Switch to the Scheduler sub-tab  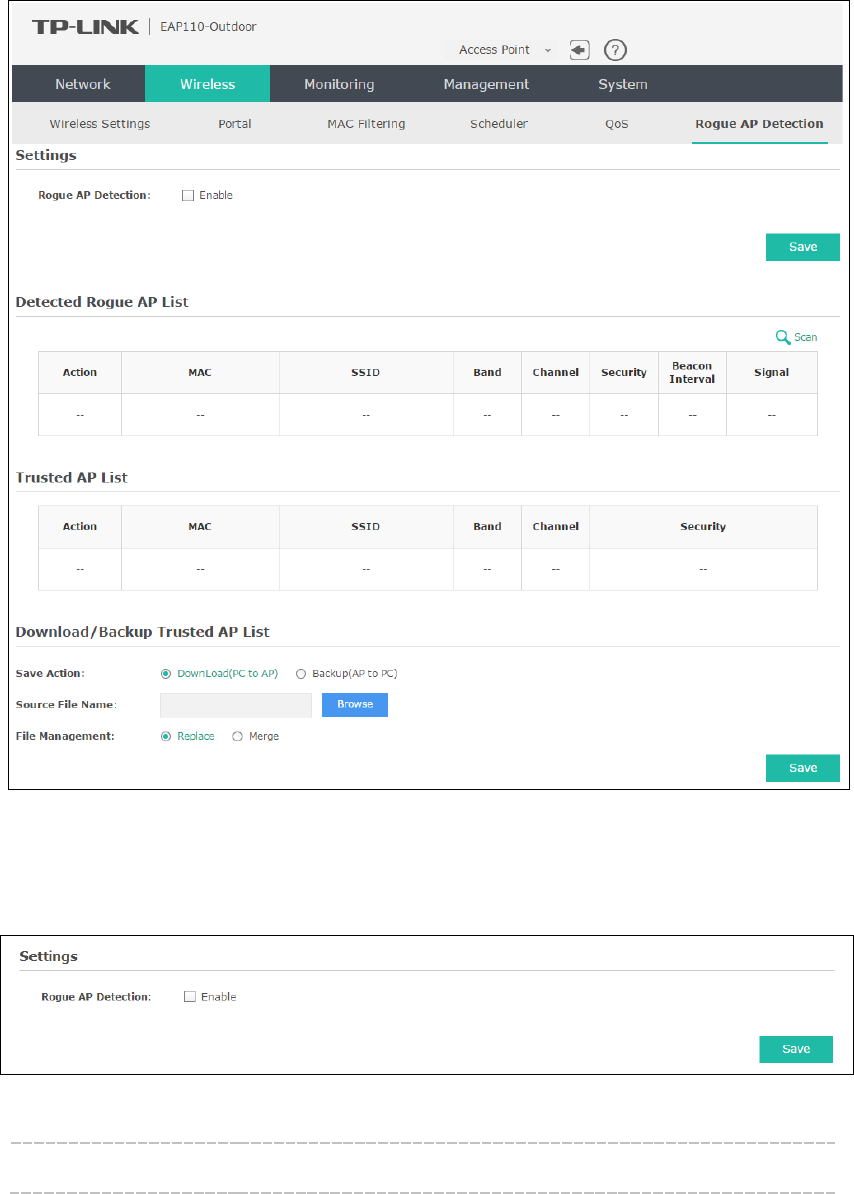click(498, 124)
